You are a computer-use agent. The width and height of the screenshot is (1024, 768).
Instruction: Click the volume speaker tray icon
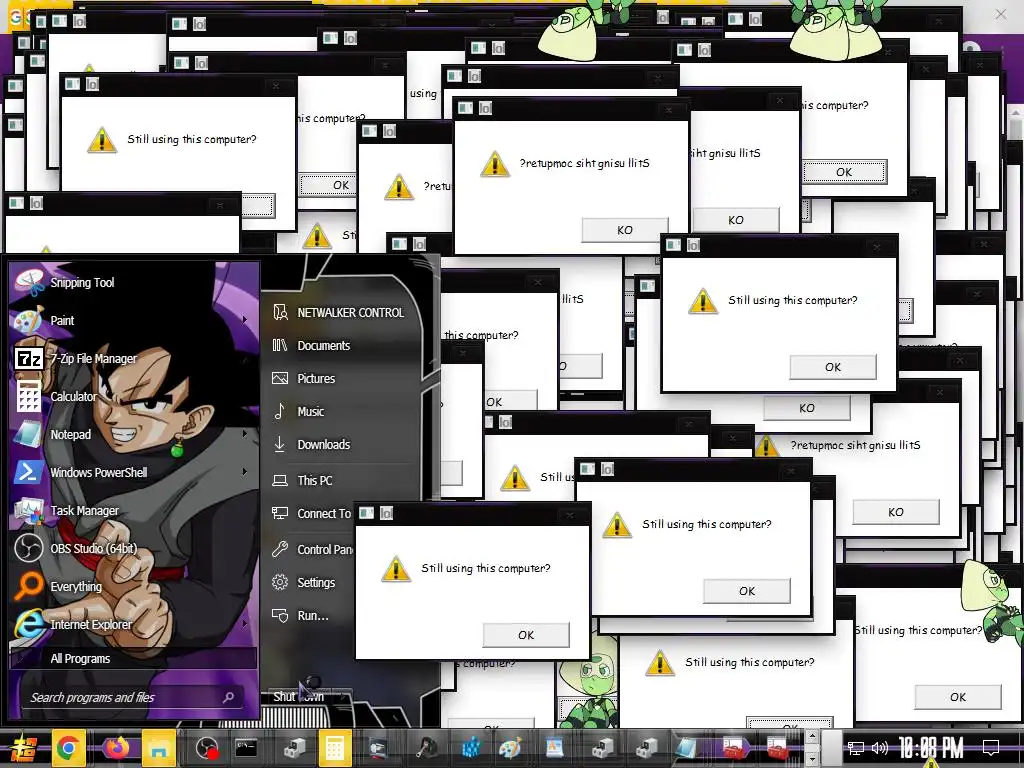pyautogui.click(x=879, y=748)
